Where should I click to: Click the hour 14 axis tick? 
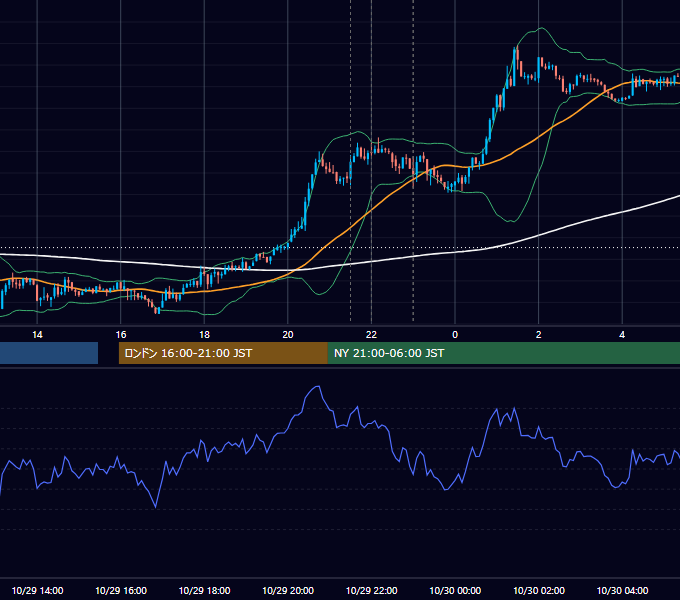pyautogui.click(x=37, y=335)
